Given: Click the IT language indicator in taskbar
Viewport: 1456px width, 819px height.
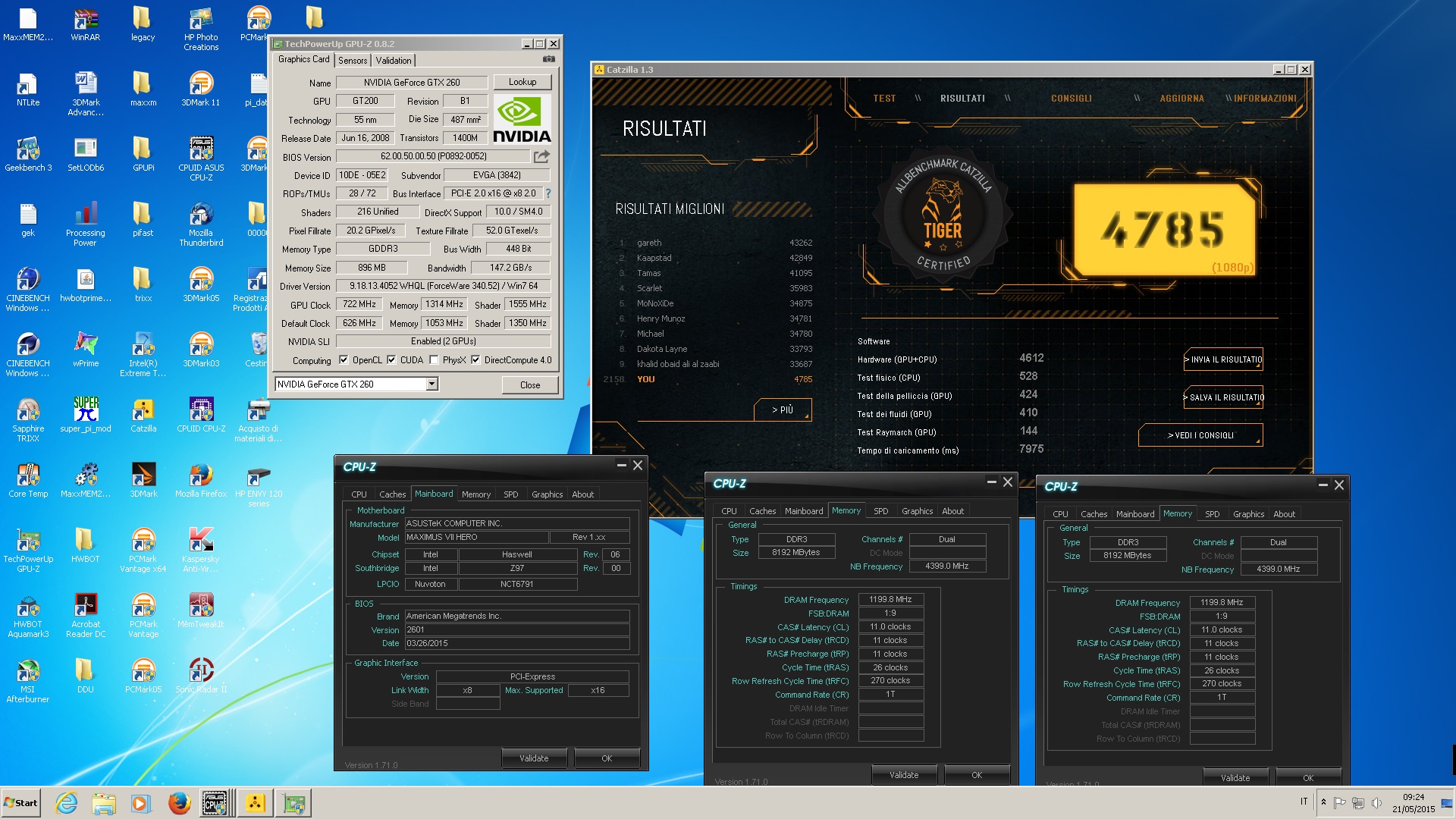Looking at the screenshot, I should [x=1304, y=802].
